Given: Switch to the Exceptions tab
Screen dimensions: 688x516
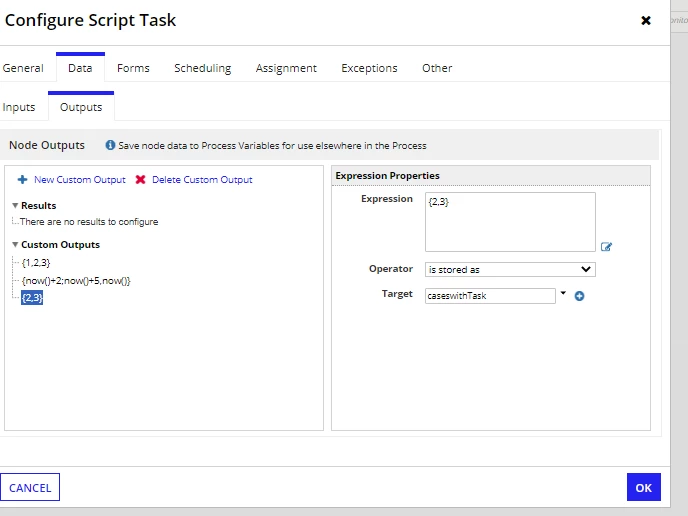Looking at the screenshot, I should pos(369,68).
